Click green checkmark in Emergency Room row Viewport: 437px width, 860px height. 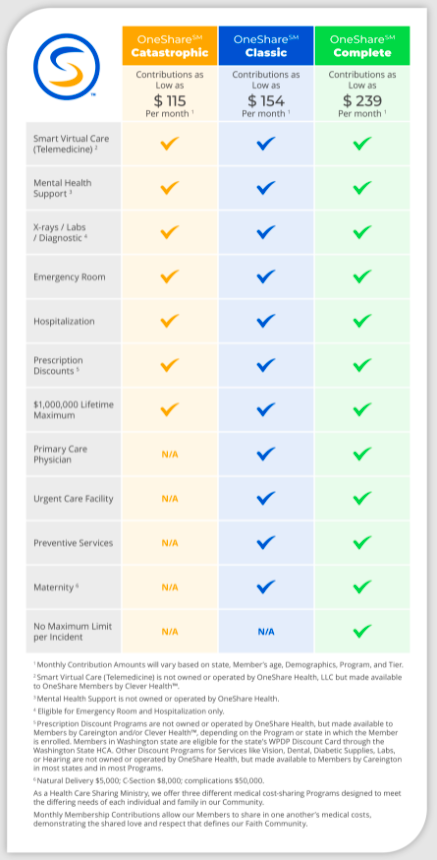pyautogui.click(x=362, y=276)
